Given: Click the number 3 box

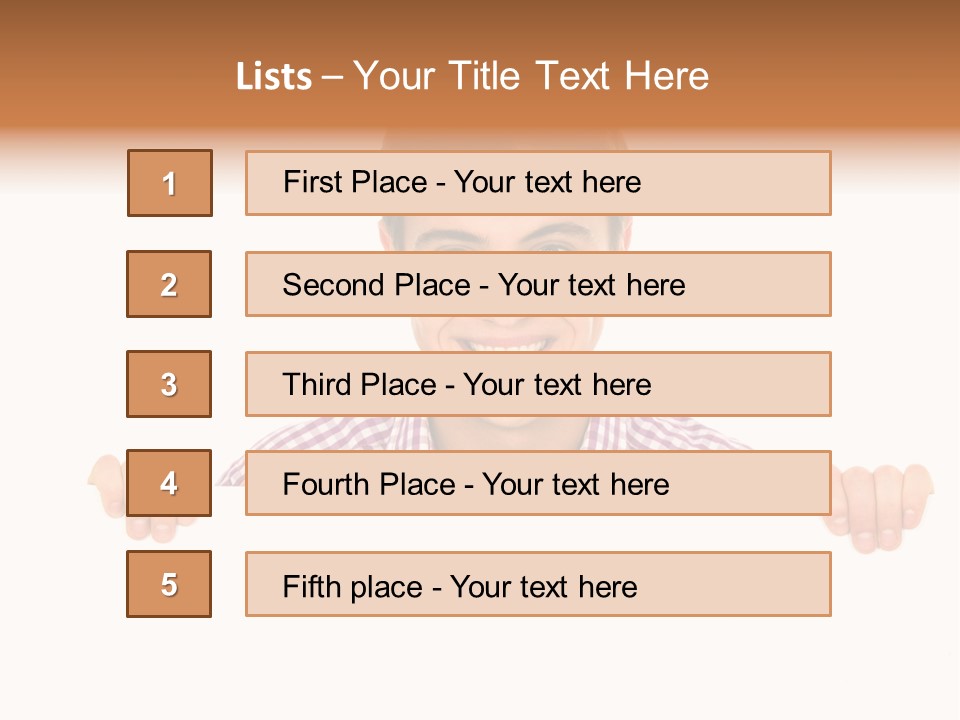Looking at the screenshot, I should (x=169, y=384).
